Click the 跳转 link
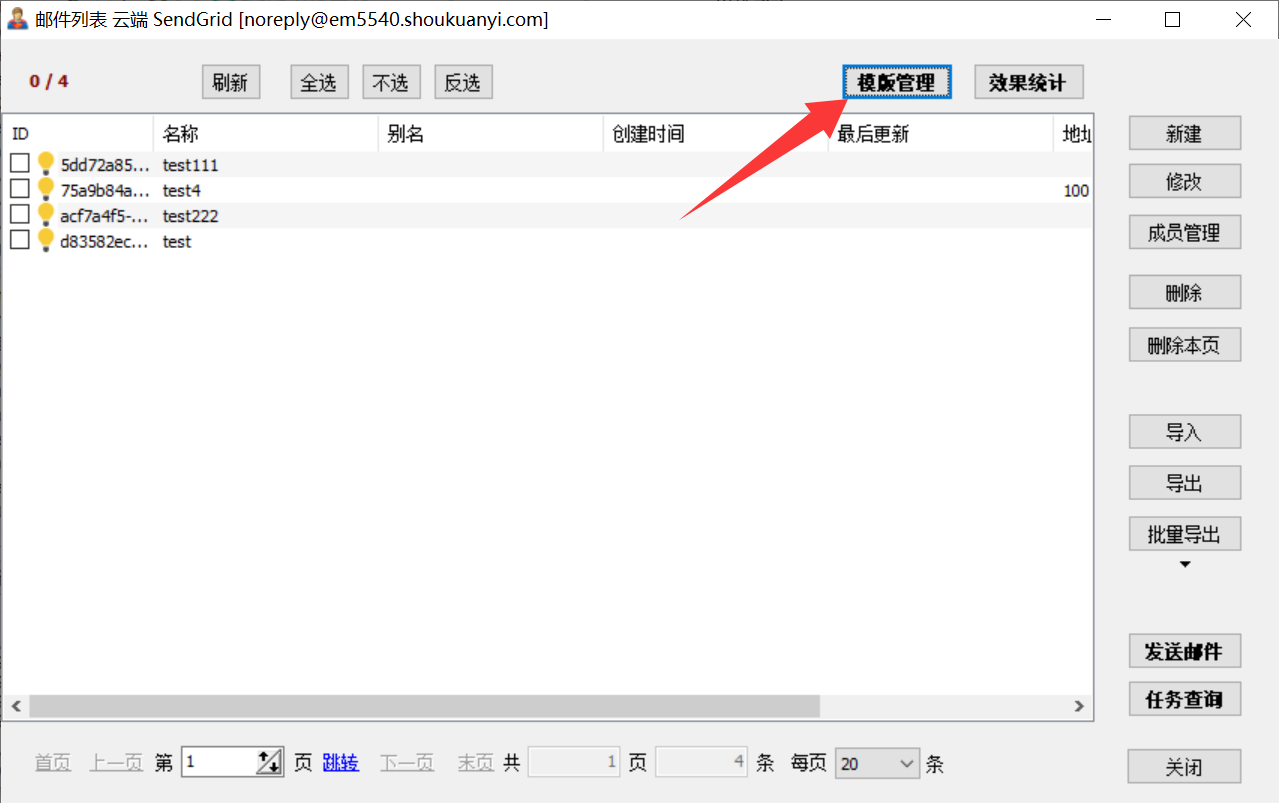 [340, 763]
